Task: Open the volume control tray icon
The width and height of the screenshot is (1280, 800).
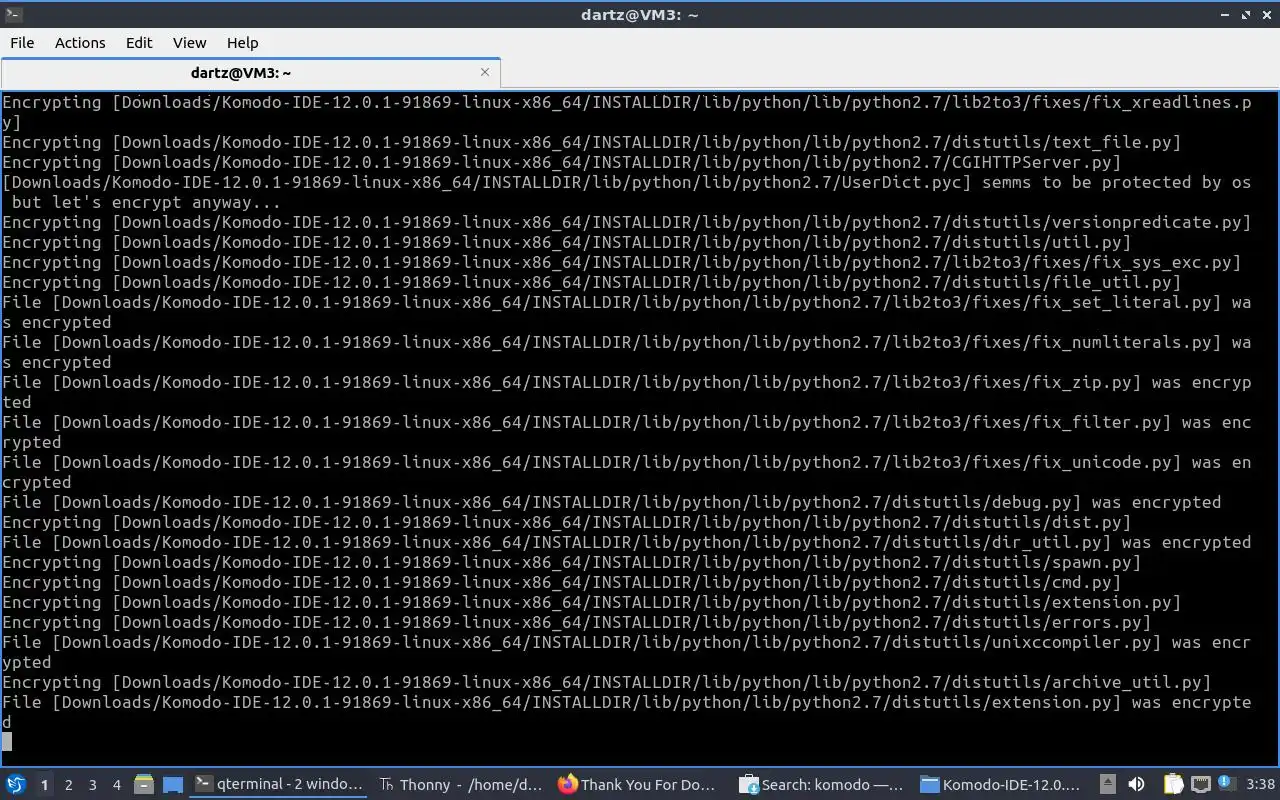Action: tap(1136, 785)
